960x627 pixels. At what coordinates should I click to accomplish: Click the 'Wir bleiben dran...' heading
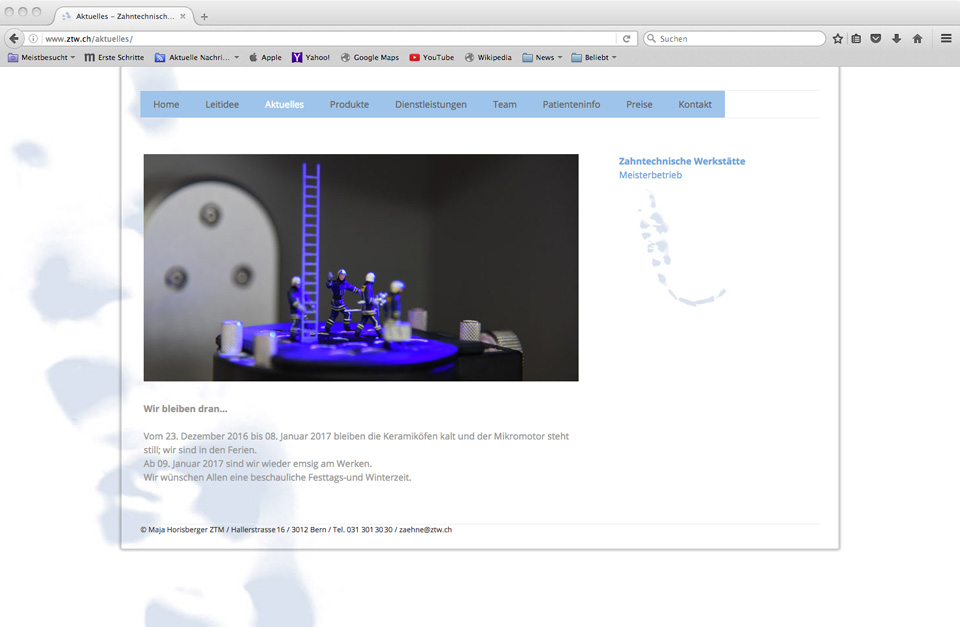pyautogui.click(x=186, y=409)
